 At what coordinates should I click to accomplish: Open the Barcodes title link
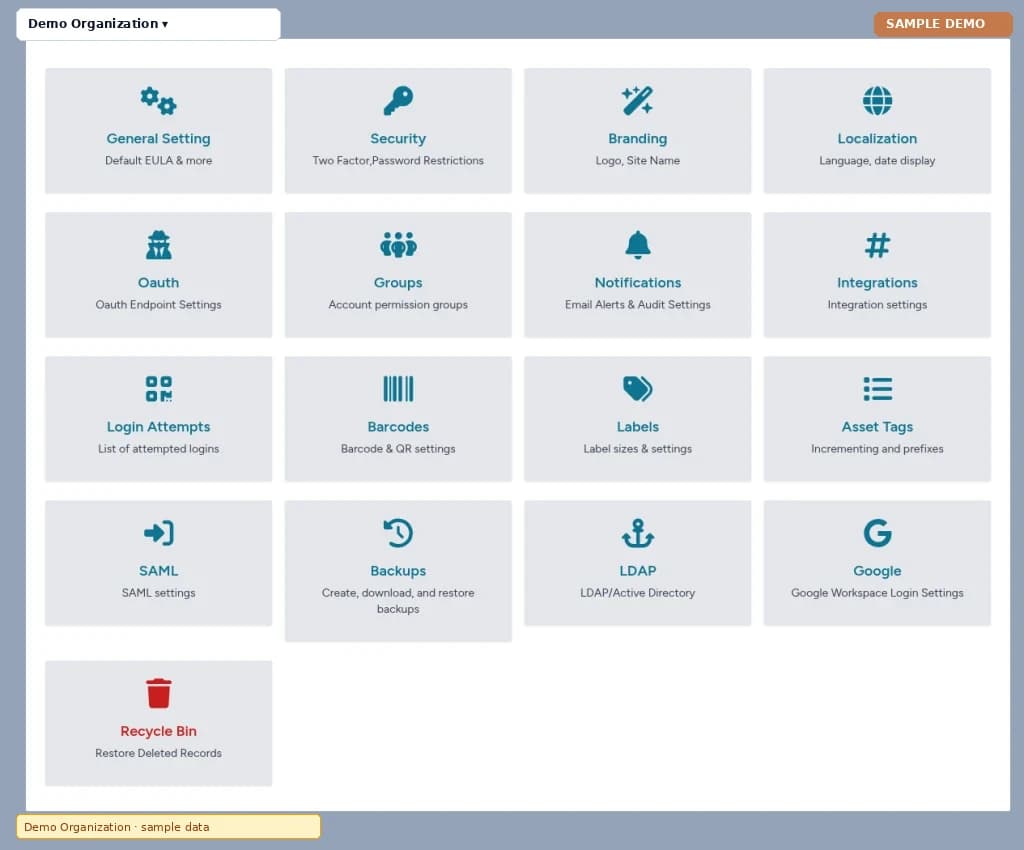(398, 427)
